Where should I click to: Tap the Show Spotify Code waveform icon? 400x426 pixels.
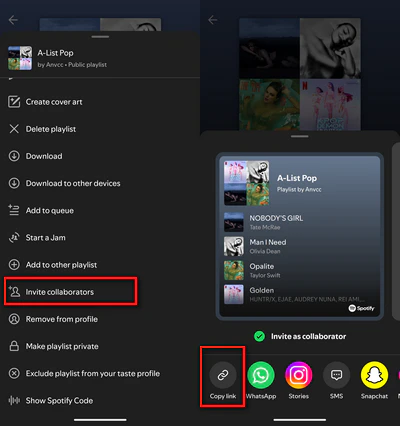(14, 400)
